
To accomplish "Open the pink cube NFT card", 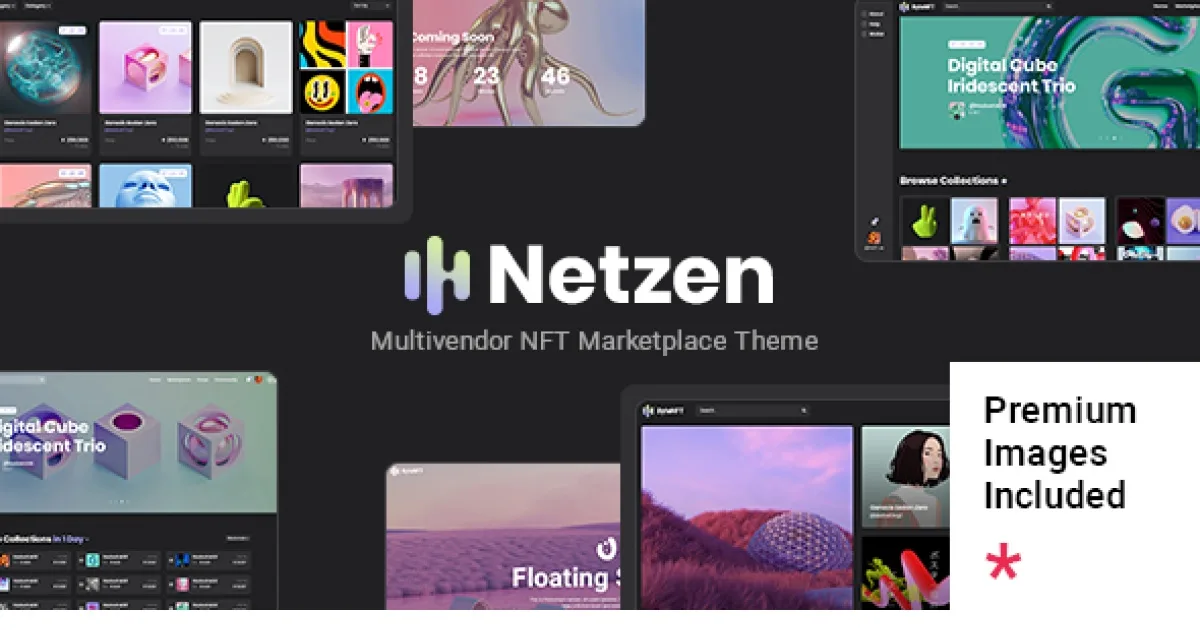I will [x=145, y=87].
